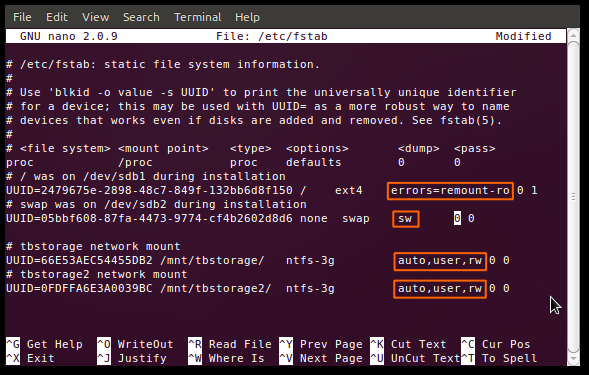
Task: Click the '^C Cur Pos' shortcut label
Action: click(x=495, y=344)
